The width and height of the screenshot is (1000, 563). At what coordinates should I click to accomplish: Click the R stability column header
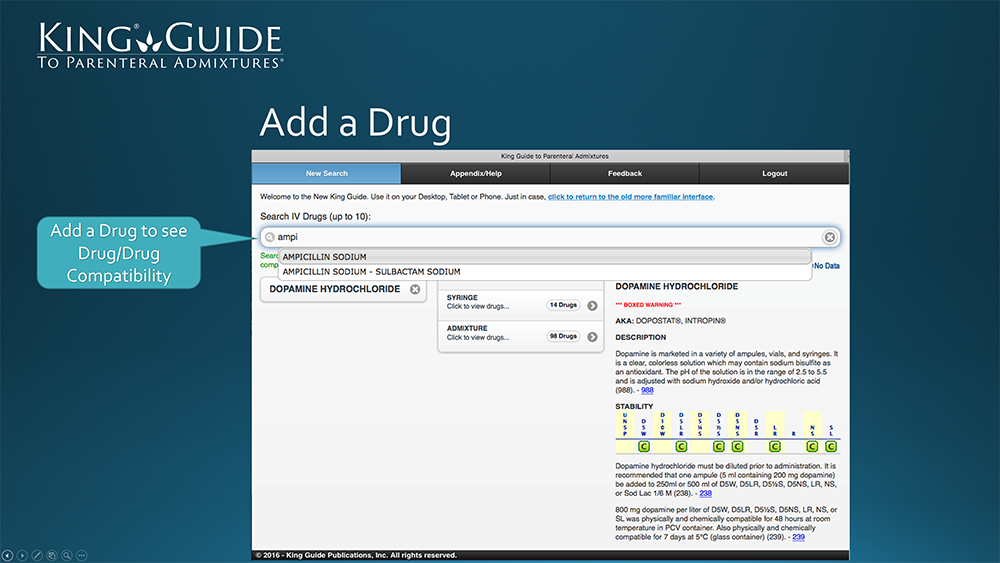click(793, 434)
